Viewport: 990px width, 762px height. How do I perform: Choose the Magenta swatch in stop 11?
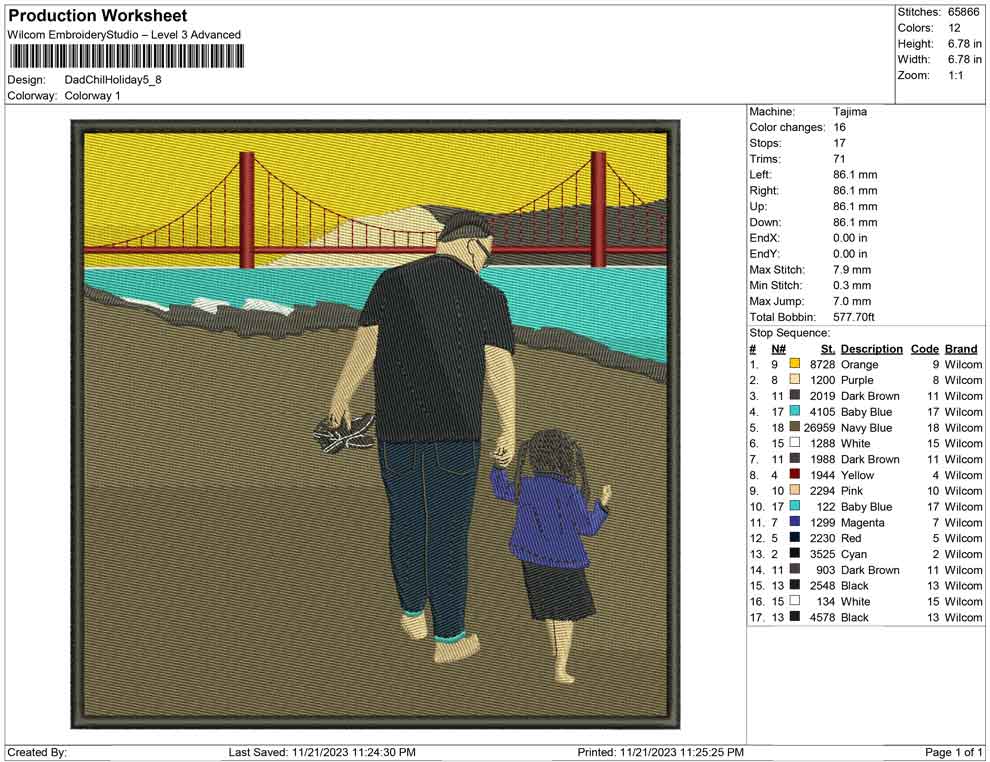[795, 523]
